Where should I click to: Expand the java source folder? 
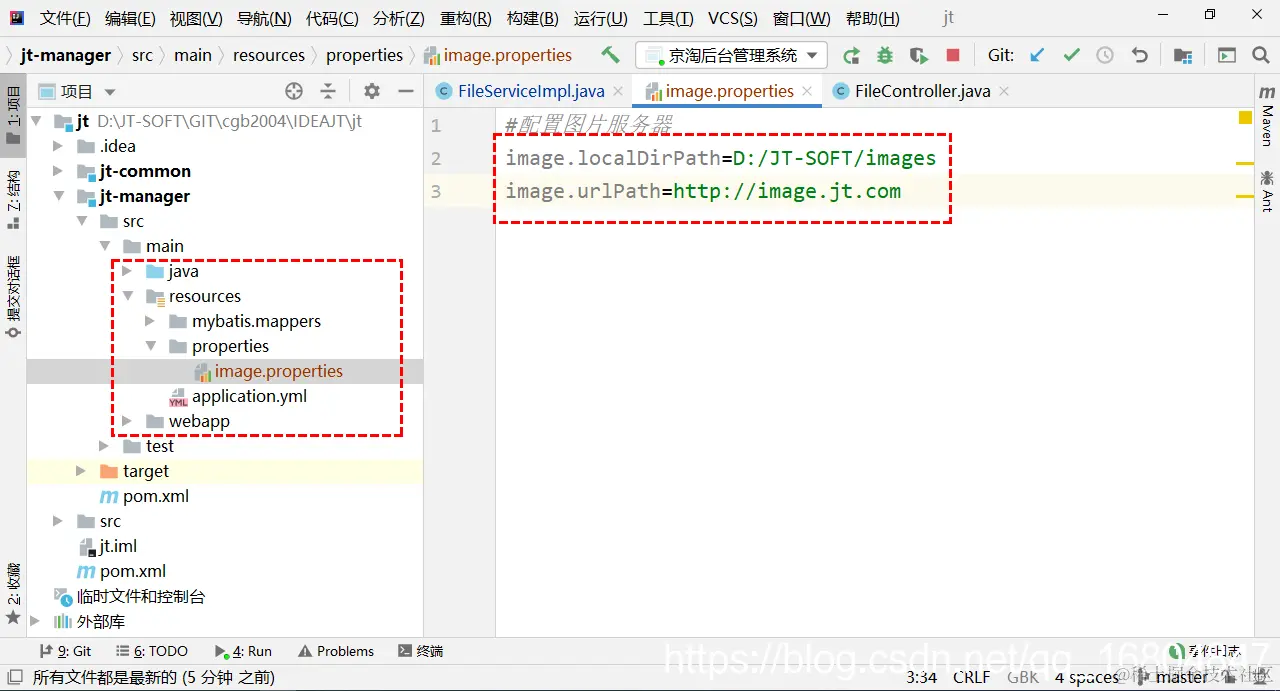pyautogui.click(x=126, y=271)
